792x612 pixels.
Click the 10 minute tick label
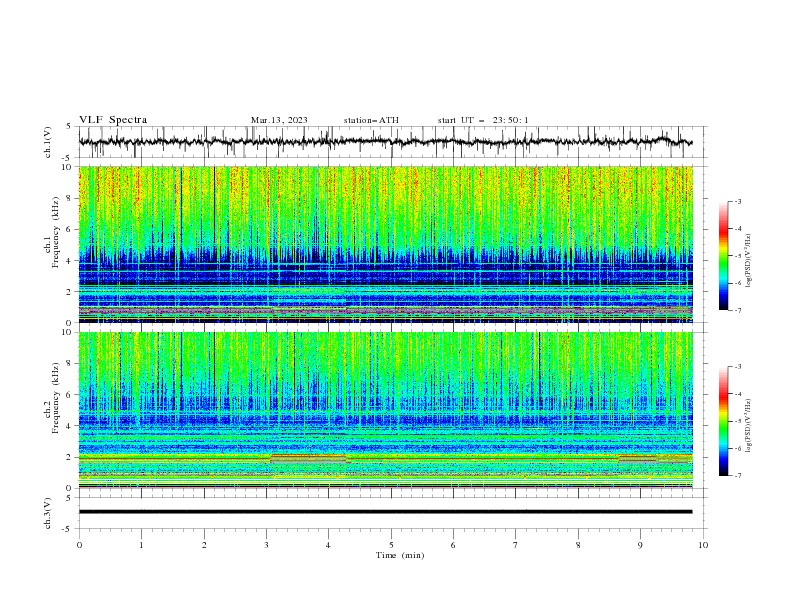703,545
